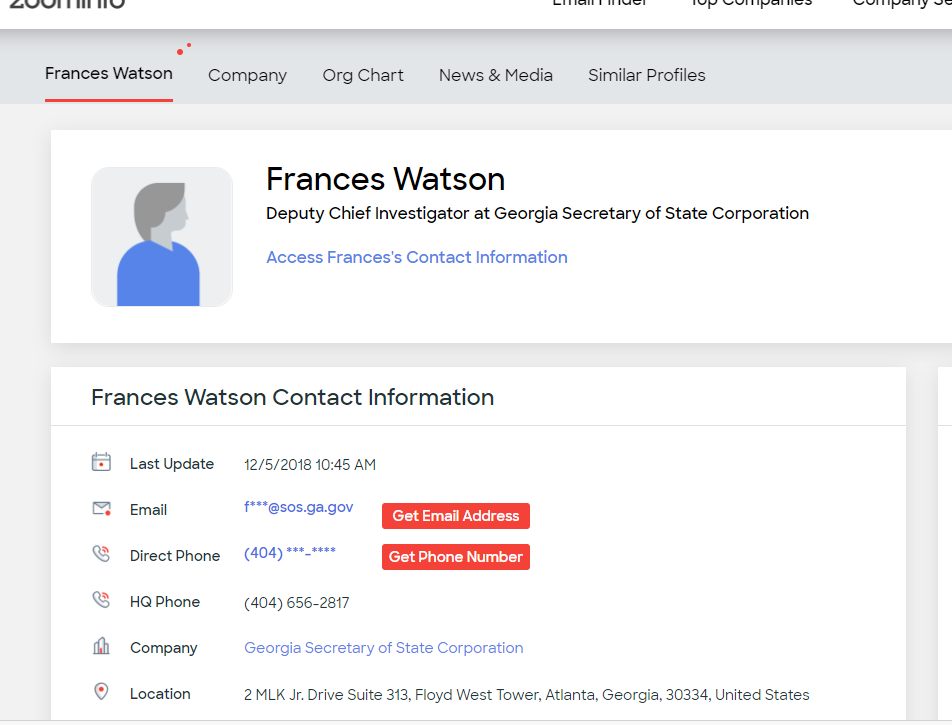952x725 pixels.
Task: View the Similar Profiles tab
Action: [x=647, y=75]
